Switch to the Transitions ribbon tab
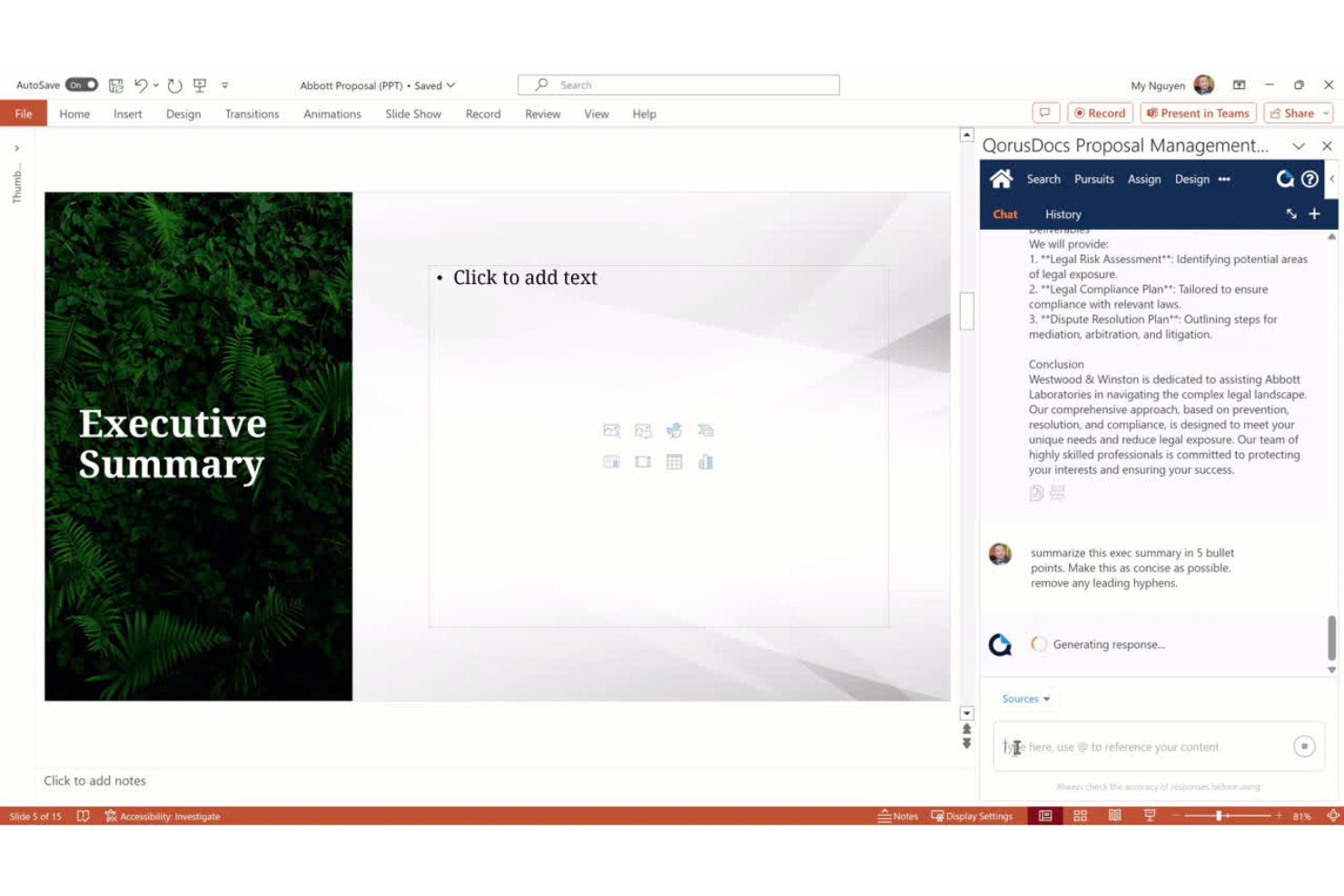 (x=252, y=113)
